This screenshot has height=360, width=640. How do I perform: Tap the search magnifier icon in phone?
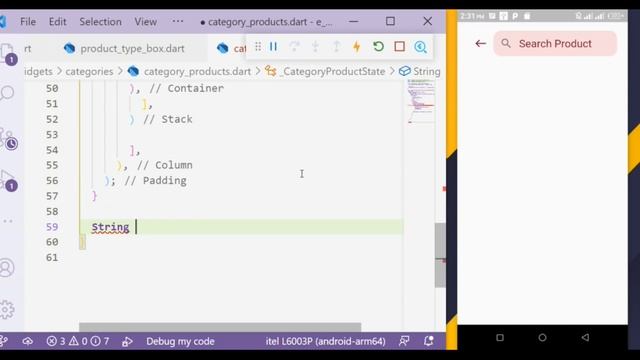click(506, 43)
